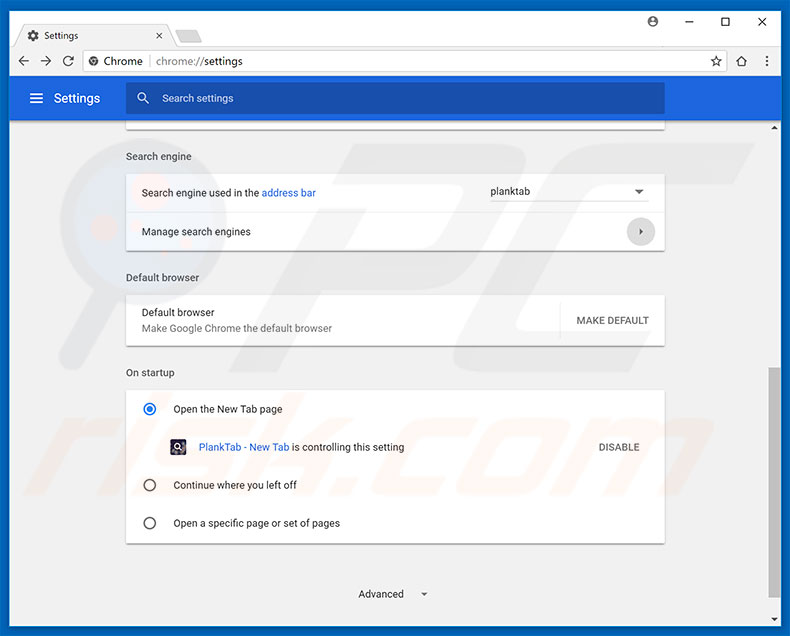The height and width of the screenshot is (636, 790).
Task: Maximize the Chrome window
Action: (x=726, y=22)
